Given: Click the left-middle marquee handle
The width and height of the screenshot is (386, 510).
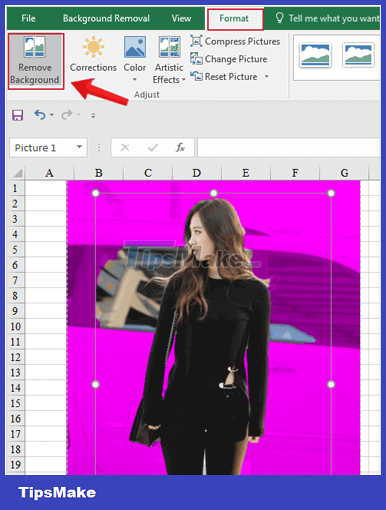Looking at the screenshot, I should tap(96, 385).
